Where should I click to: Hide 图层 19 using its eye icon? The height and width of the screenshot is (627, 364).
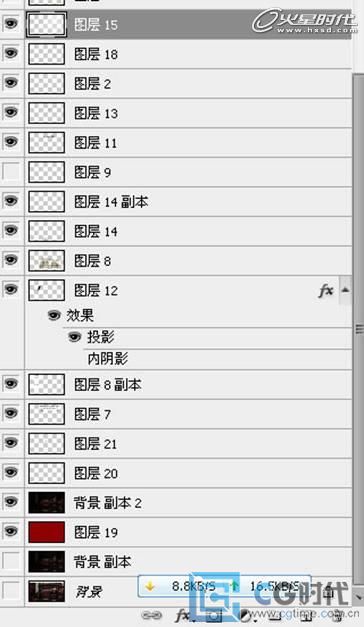(11, 531)
